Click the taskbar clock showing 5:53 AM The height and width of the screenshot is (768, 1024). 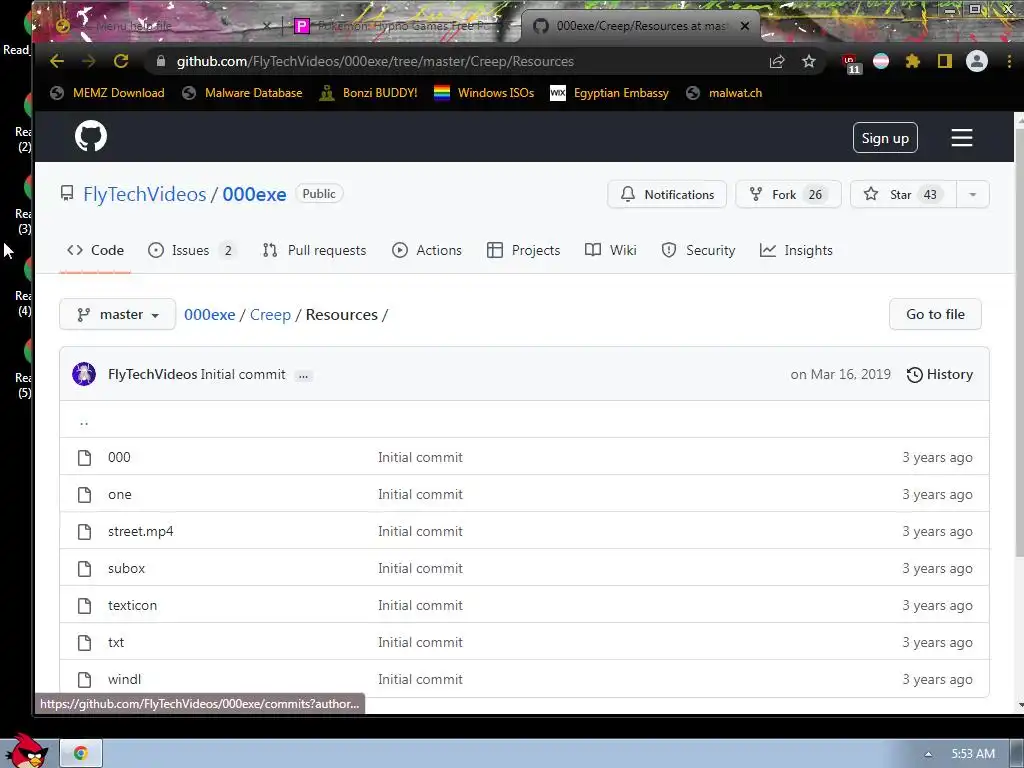pos(973,754)
